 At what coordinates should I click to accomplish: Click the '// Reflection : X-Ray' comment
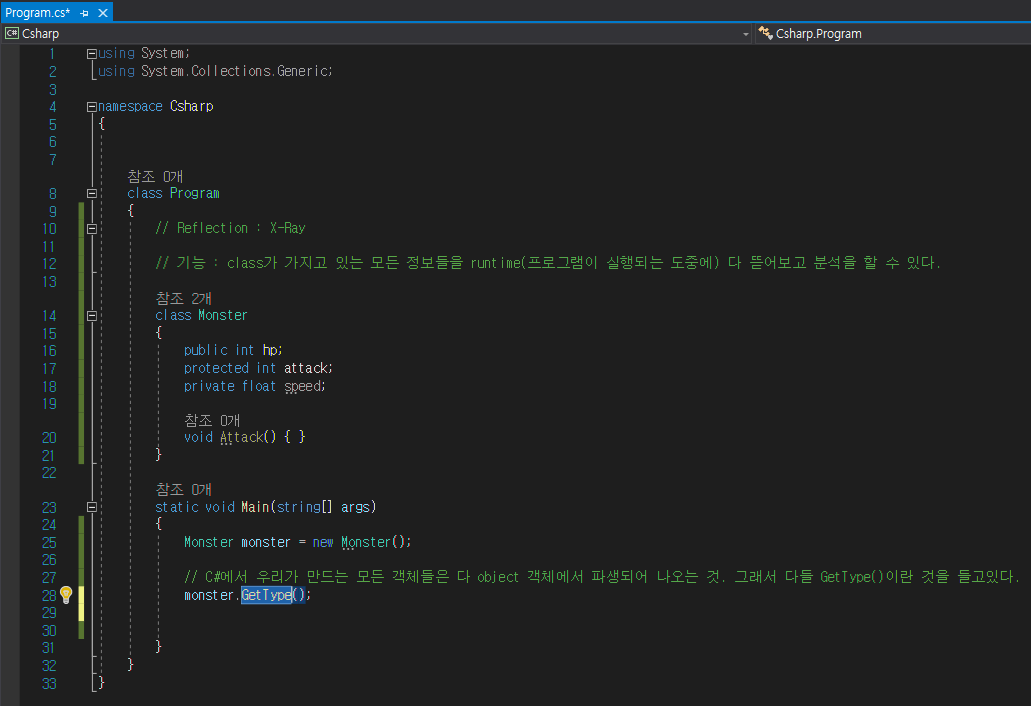[x=230, y=228]
